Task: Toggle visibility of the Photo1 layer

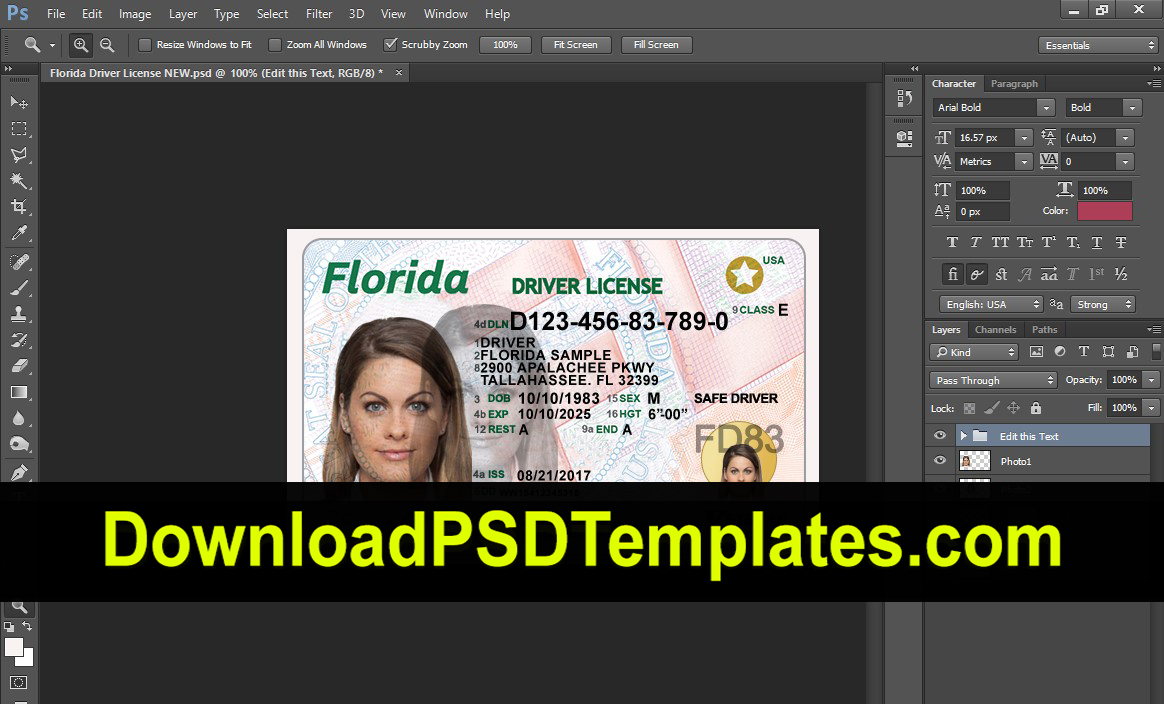Action: [x=938, y=461]
